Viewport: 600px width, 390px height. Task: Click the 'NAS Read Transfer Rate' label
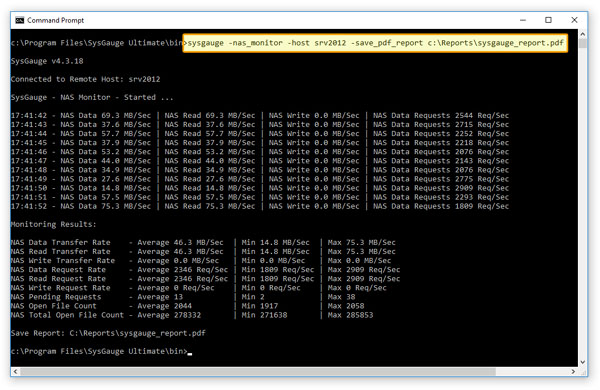[60, 252]
